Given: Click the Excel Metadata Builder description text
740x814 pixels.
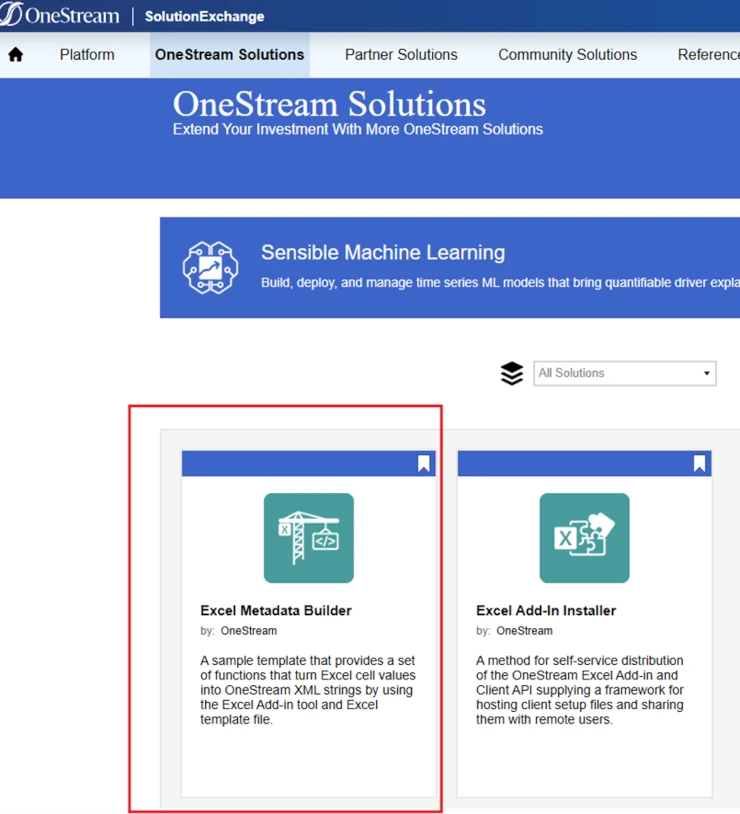Looking at the screenshot, I should click(x=307, y=690).
